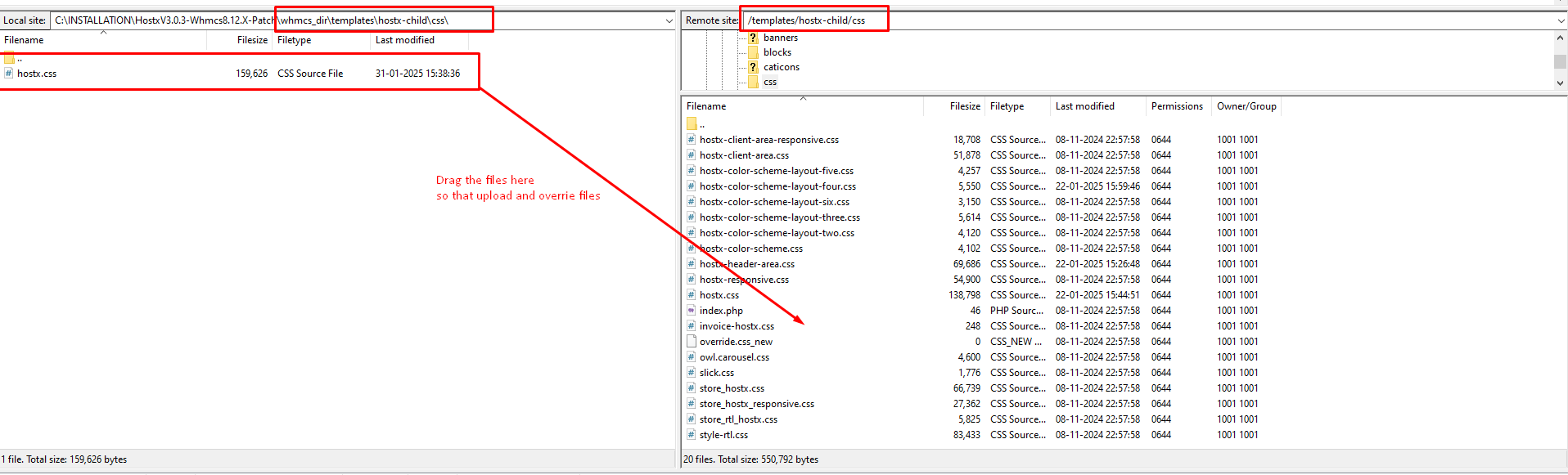The height and width of the screenshot is (475, 1568).
Task: Click the override.css_new blank file icon
Action: [692, 342]
